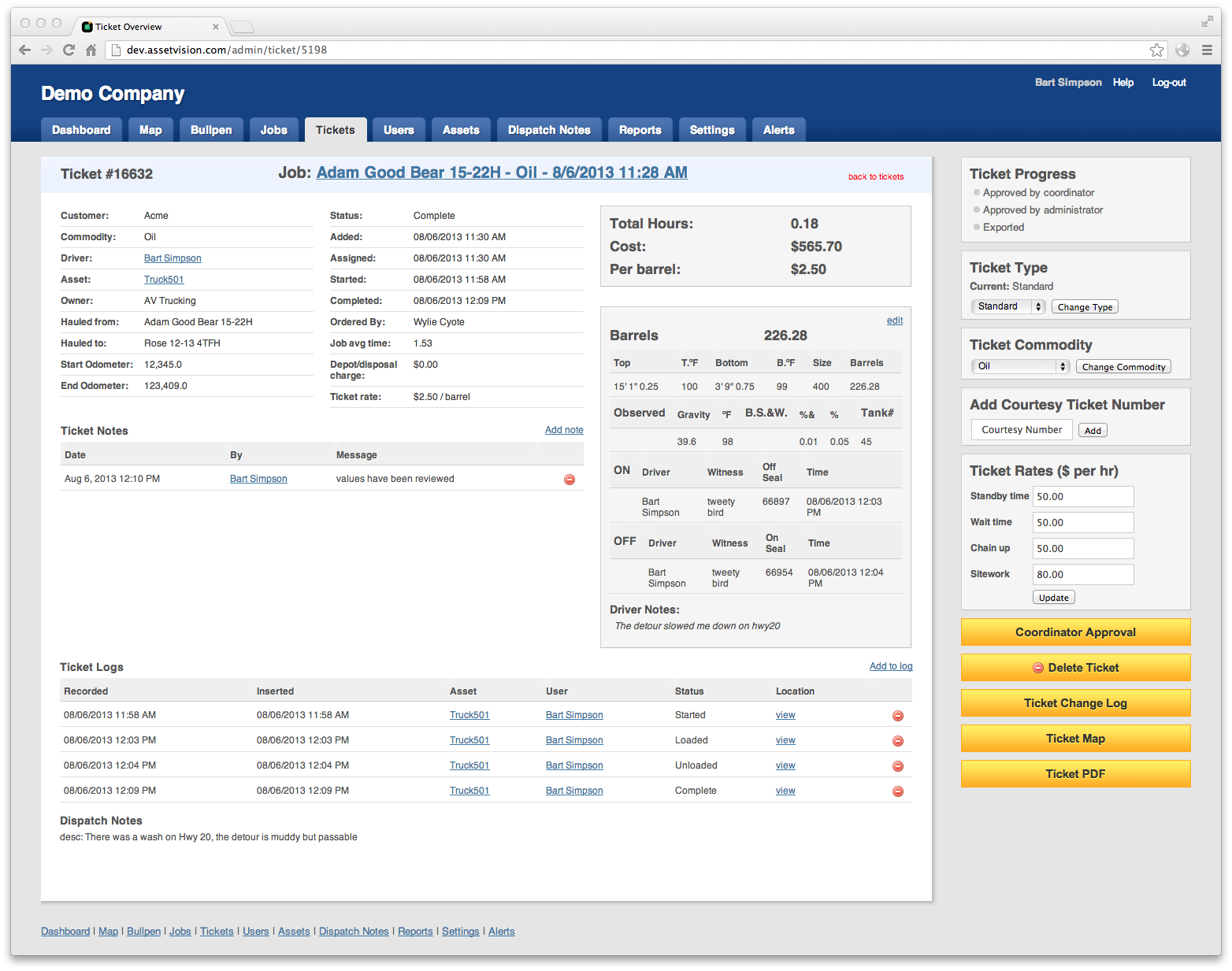Select the Tickets tab
The image size is (1232, 971).
pyautogui.click(x=336, y=130)
